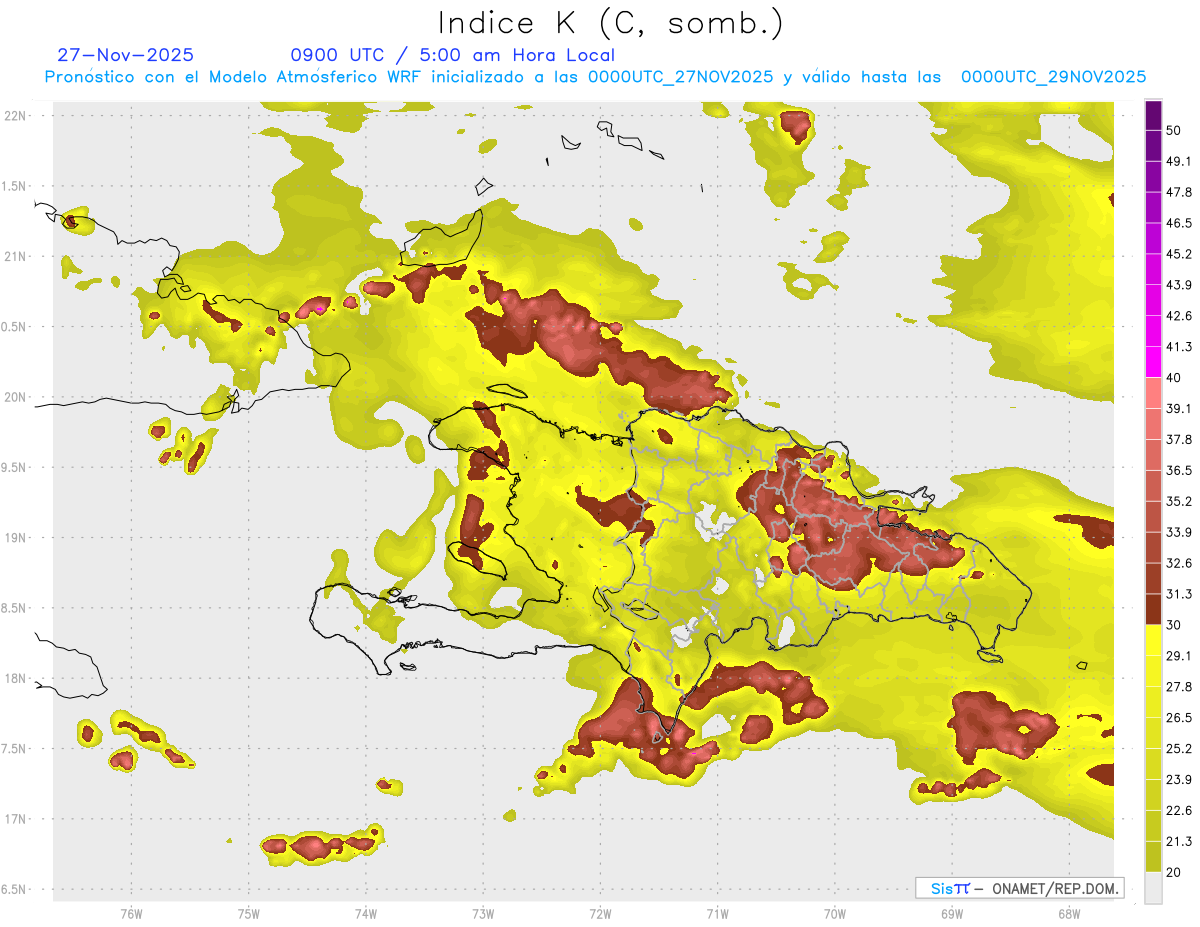Click the latitude axis label "9.5N"
1200x927 pixels.
coord(15,468)
